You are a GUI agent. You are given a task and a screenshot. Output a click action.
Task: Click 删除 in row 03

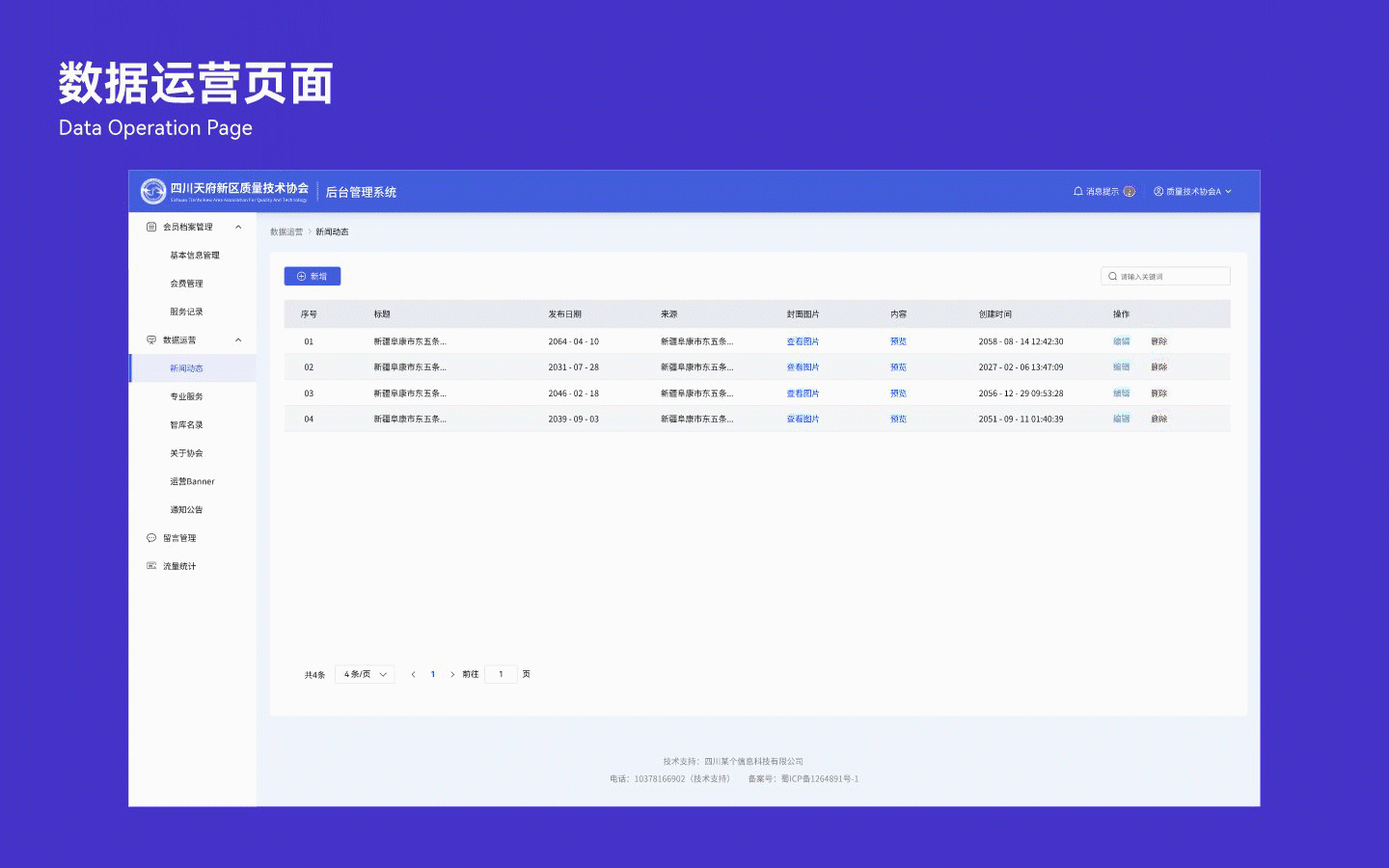click(1159, 393)
